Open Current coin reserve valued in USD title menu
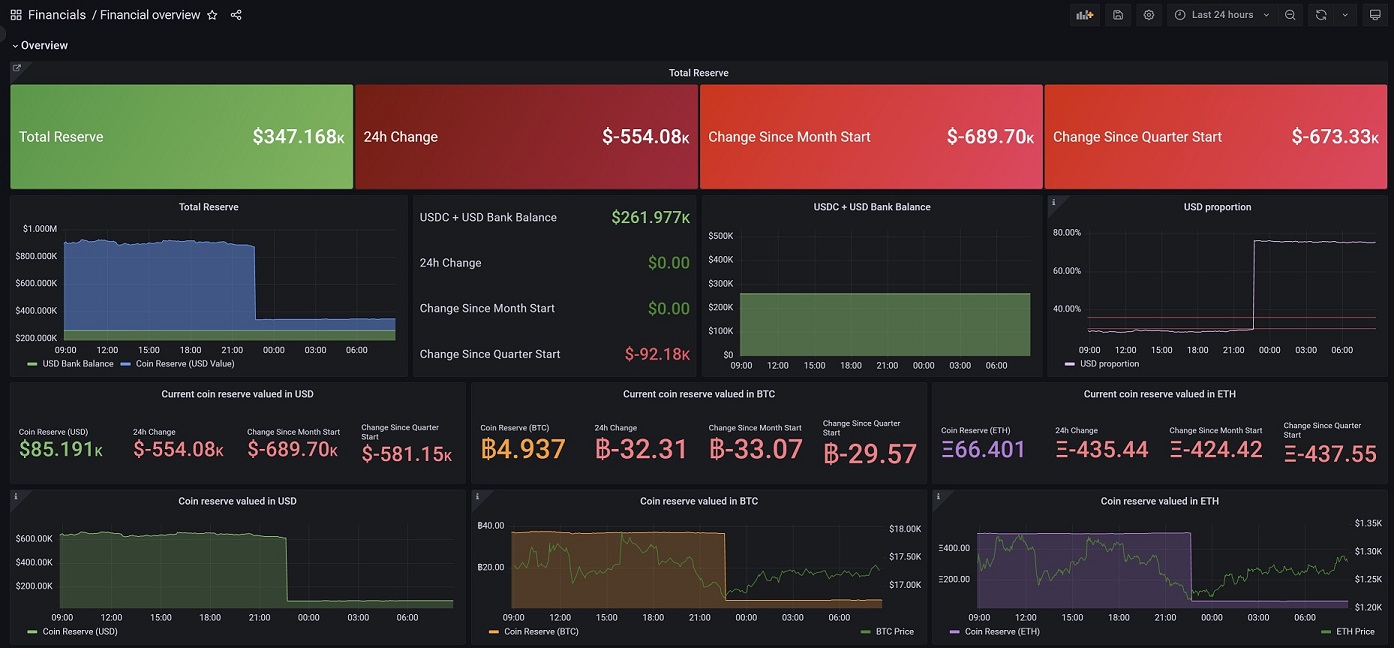The width and height of the screenshot is (1394, 648). [x=237, y=394]
